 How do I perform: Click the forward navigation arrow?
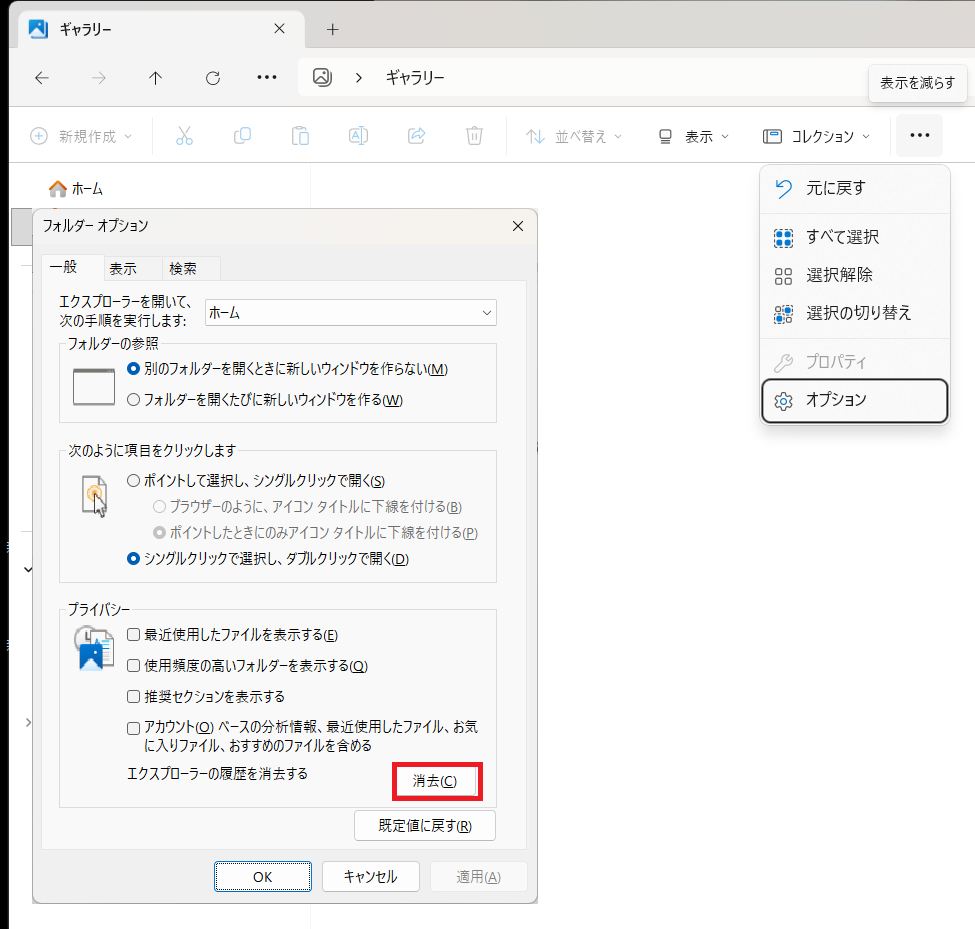click(x=98, y=78)
